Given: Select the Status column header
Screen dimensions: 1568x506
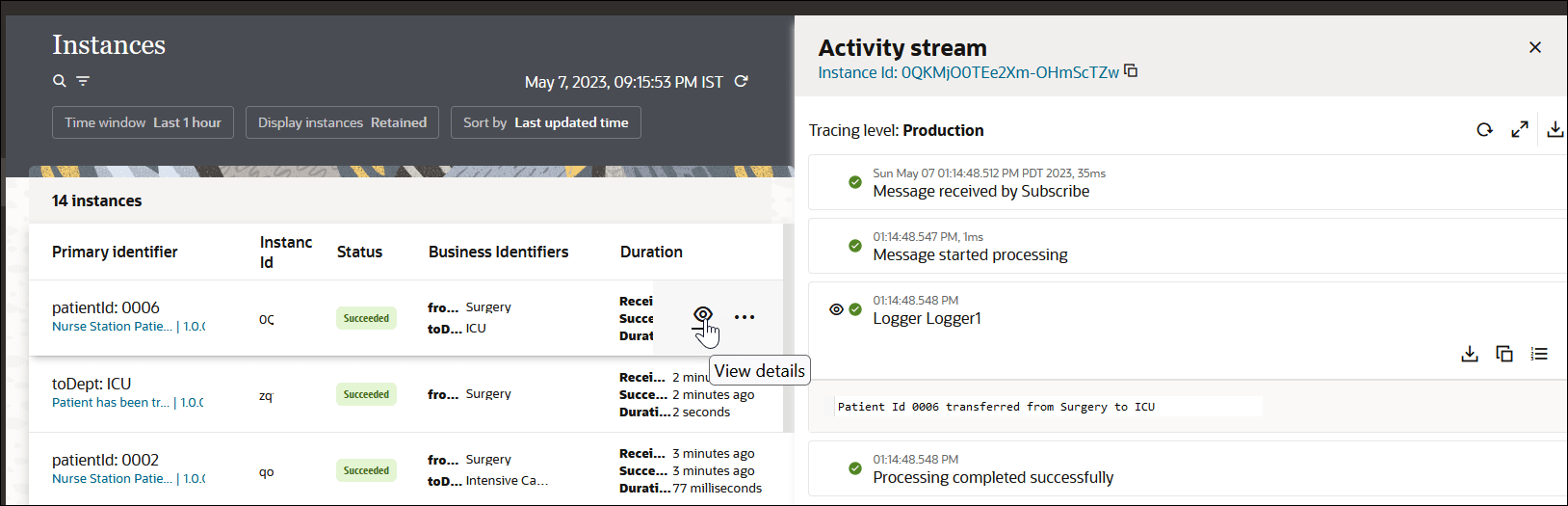Looking at the screenshot, I should pyautogui.click(x=359, y=252).
